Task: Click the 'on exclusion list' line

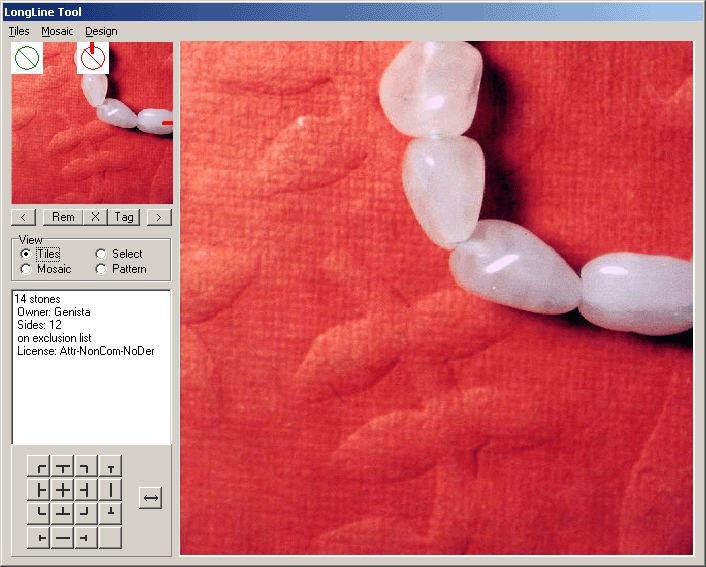Action: point(54,338)
